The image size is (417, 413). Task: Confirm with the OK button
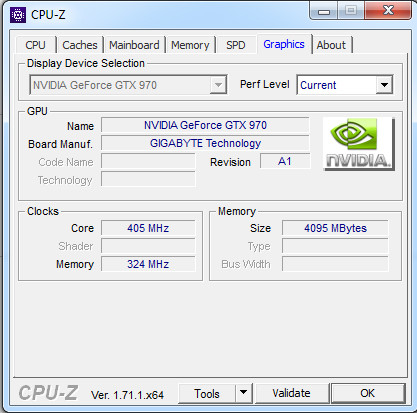point(368,393)
